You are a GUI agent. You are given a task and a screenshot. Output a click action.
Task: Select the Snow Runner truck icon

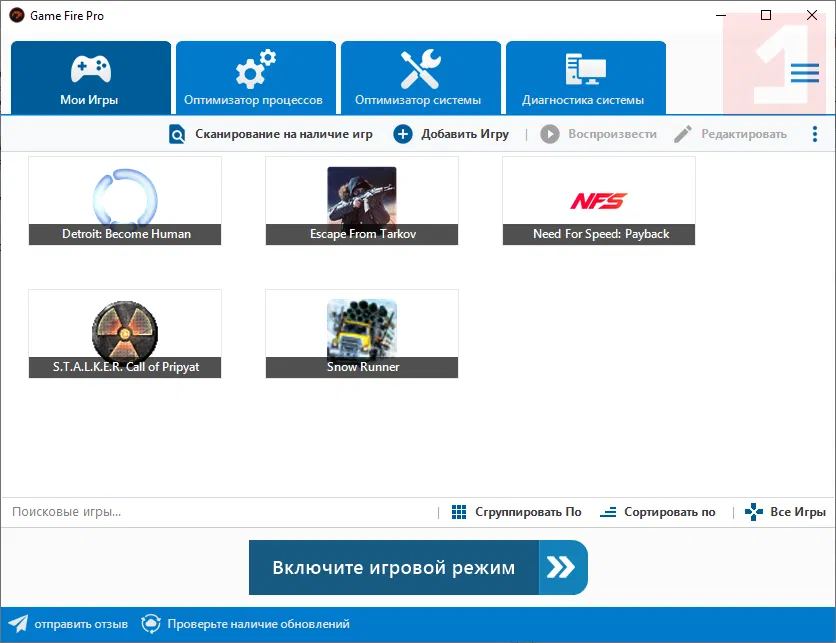[x=362, y=328]
